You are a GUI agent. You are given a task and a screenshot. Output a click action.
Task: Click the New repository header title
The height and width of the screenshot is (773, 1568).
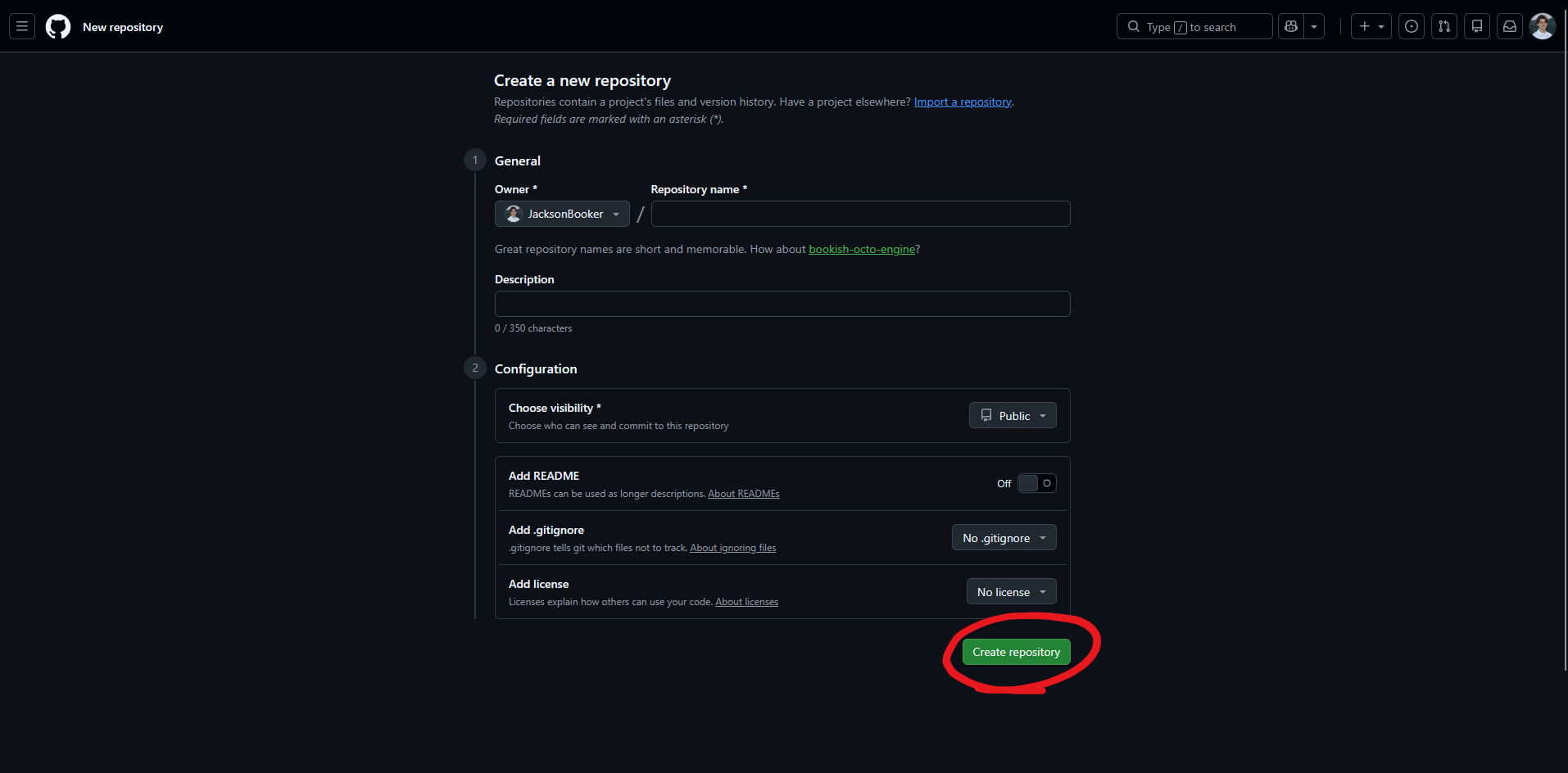(123, 27)
